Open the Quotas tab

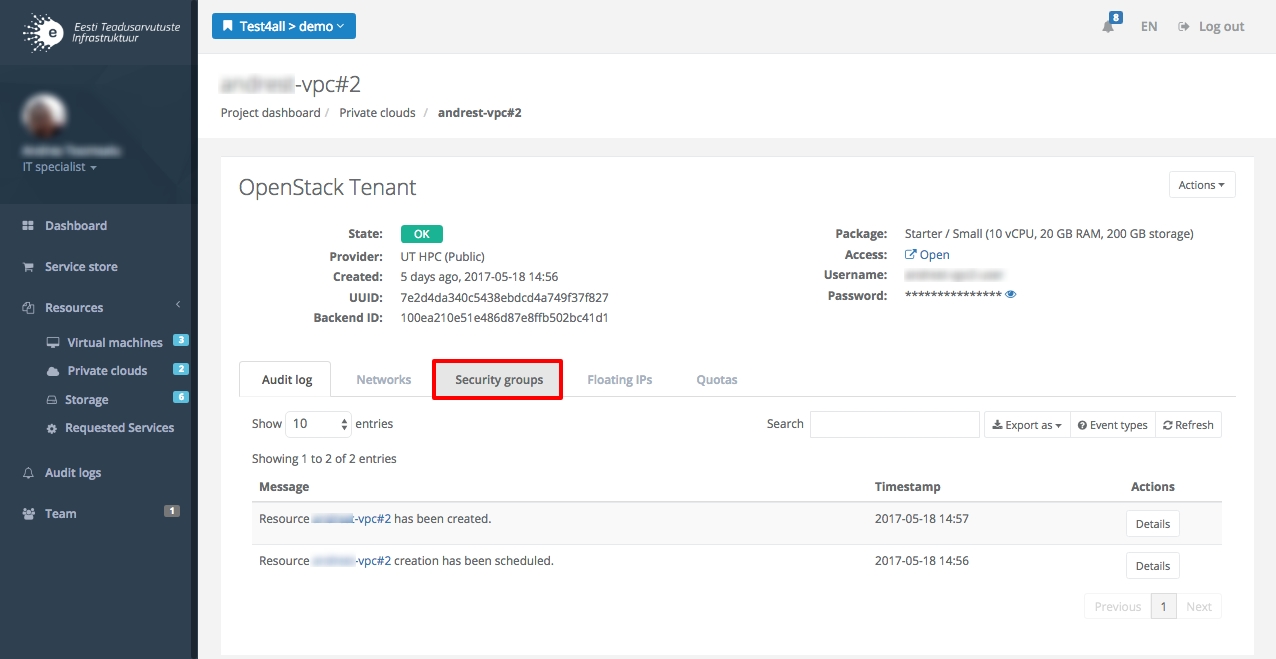click(x=717, y=380)
